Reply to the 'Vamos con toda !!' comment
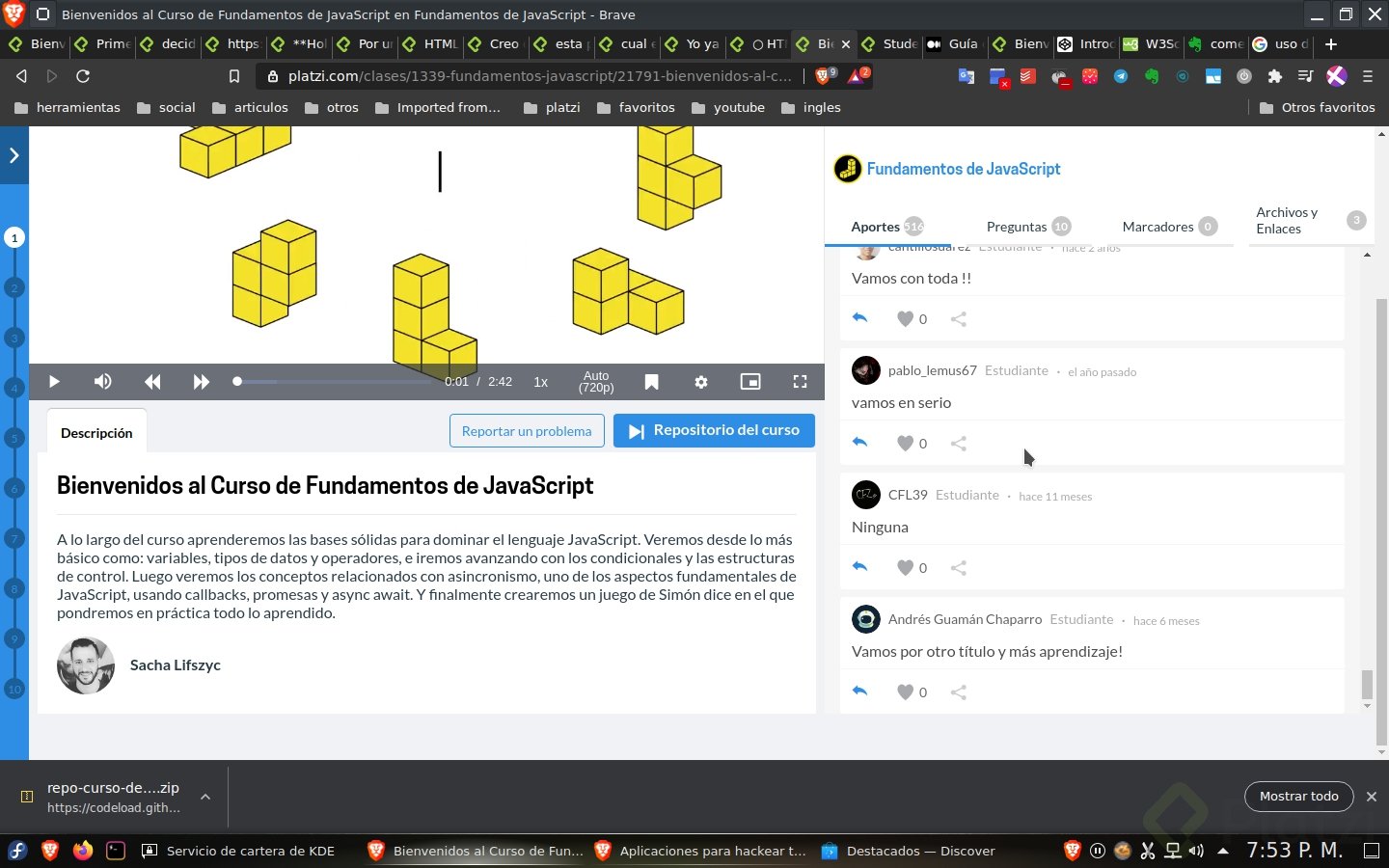Viewport: 1389px width, 868px height. (x=860, y=318)
